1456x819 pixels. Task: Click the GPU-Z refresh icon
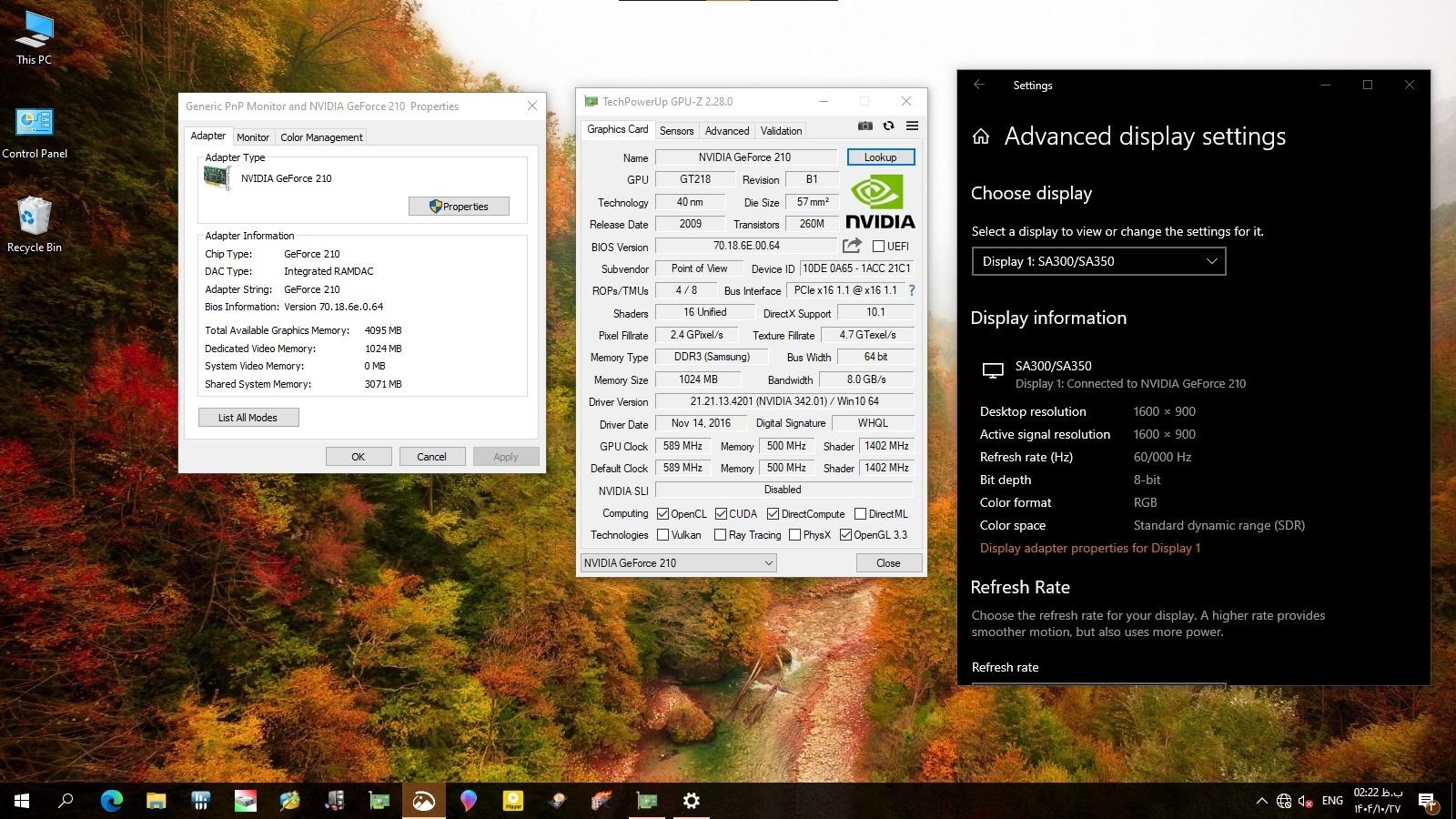(888, 126)
